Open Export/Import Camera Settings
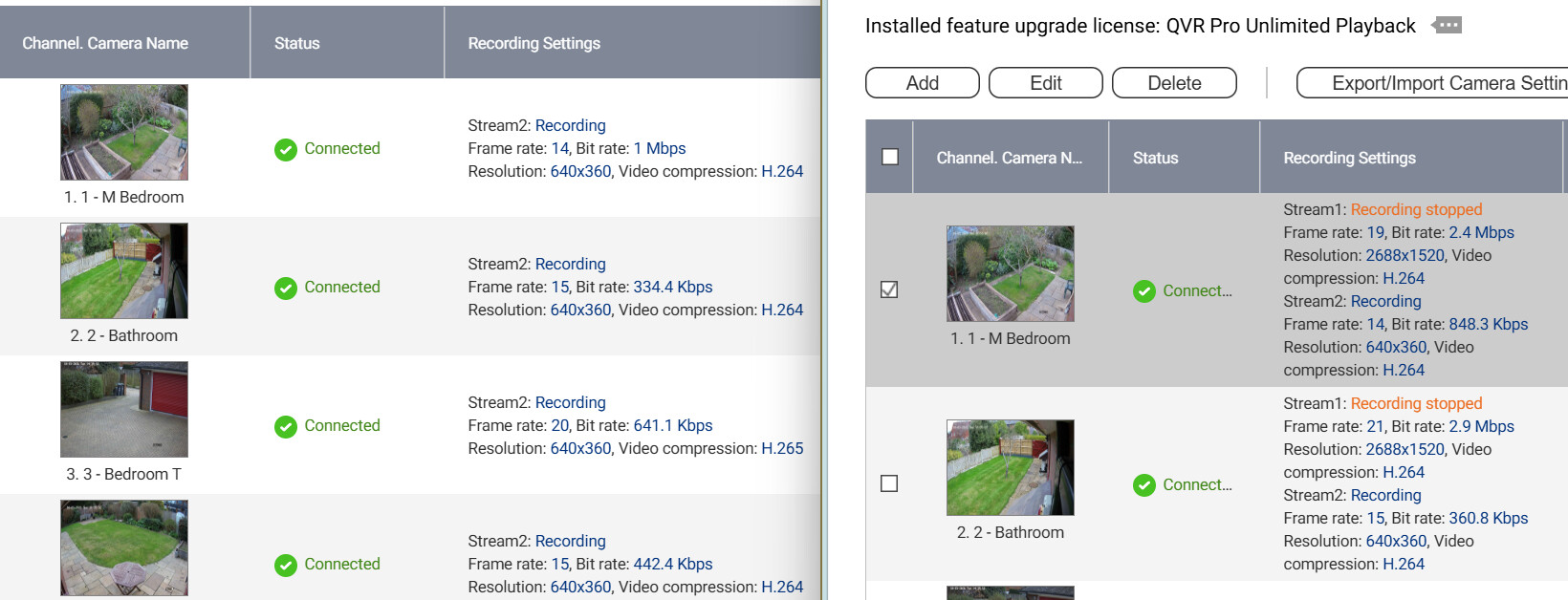Image resolution: width=1568 pixels, height=600 pixels. (1434, 83)
